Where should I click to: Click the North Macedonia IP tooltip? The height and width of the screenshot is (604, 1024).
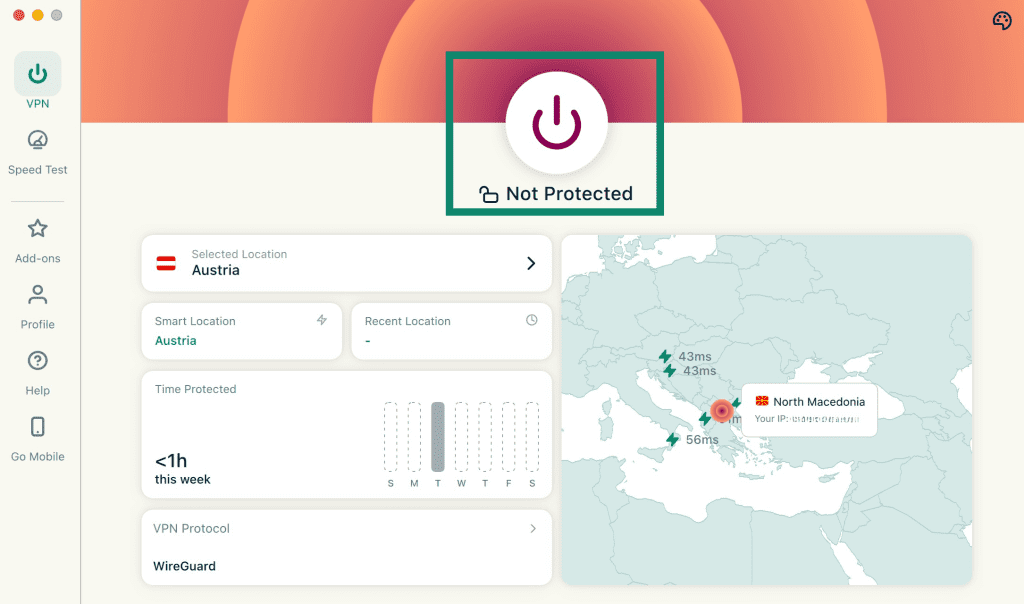[x=809, y=410]
